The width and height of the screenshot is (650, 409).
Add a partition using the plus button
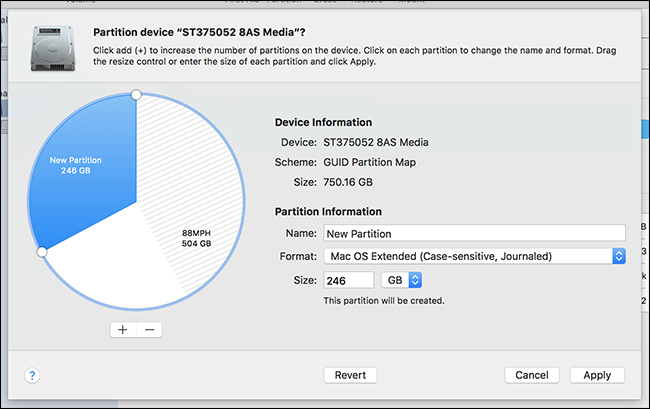[123, 330]
